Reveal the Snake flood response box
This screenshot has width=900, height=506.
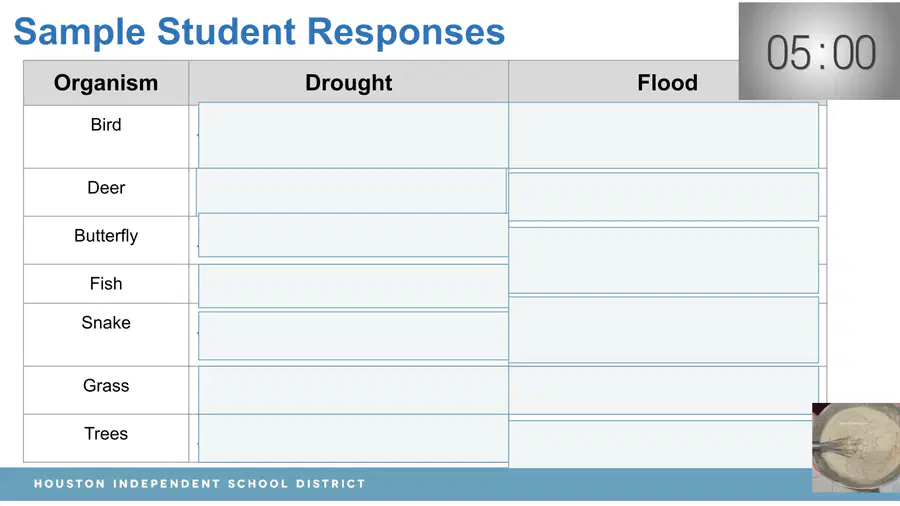(664, 330)
